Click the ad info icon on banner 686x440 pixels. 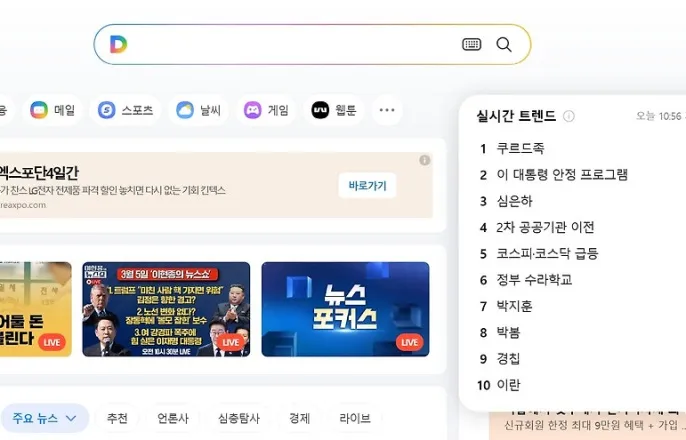[424, 160]
